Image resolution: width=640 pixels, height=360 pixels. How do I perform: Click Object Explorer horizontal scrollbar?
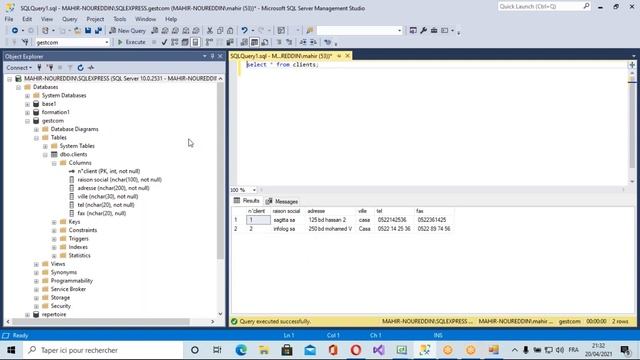click(x=101, y=322)
